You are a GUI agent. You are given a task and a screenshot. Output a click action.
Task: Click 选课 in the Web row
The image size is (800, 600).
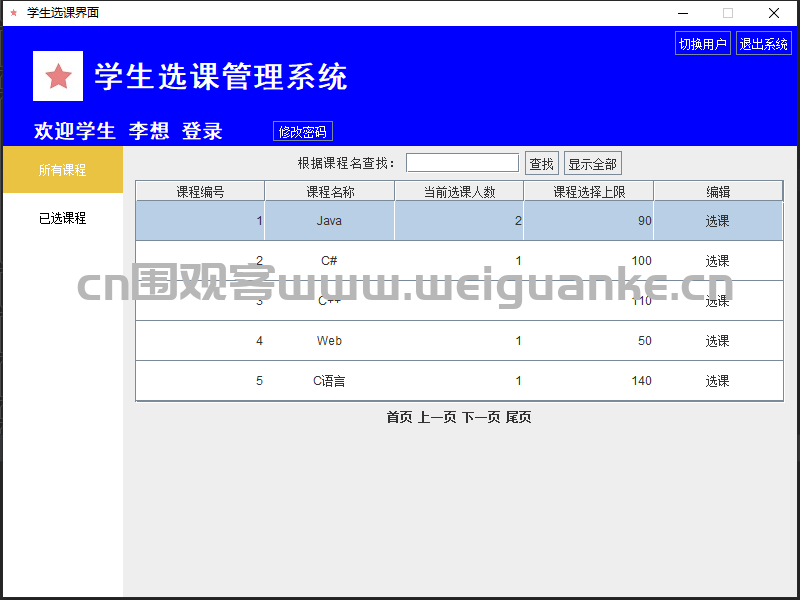click(717, 341)
